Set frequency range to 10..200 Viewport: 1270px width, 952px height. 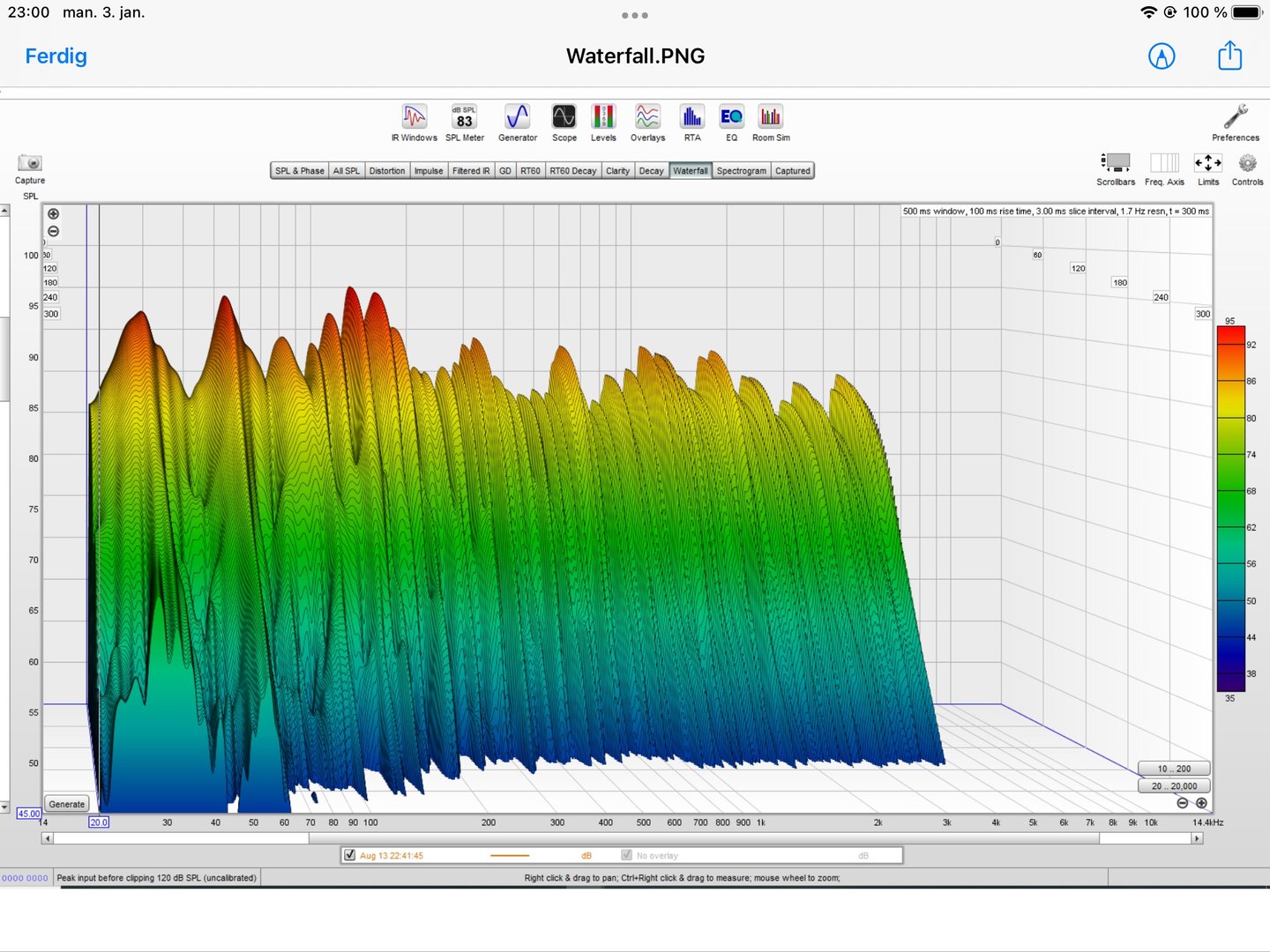click(1174, 769)
